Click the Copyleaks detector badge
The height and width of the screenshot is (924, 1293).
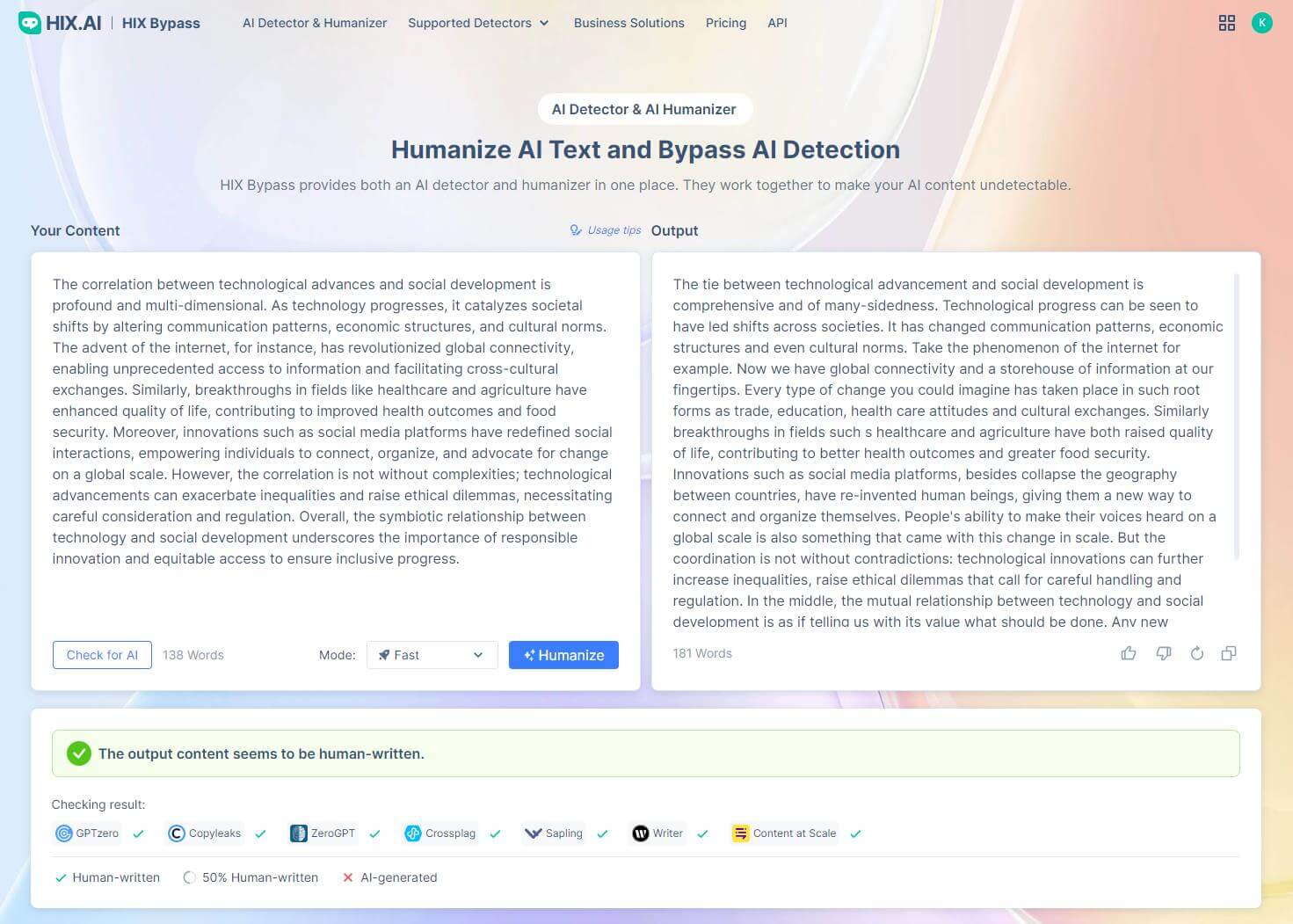click(x=204, y=833)
